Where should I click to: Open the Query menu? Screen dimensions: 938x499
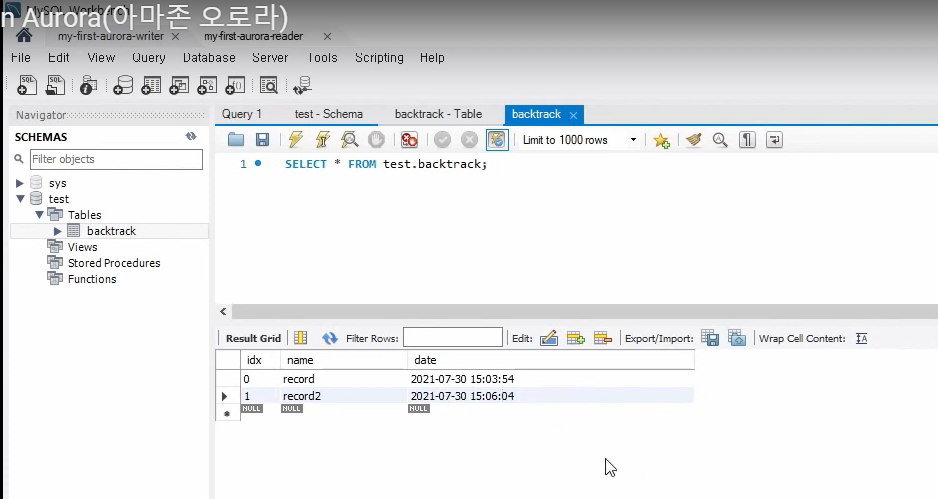(148, 57)
